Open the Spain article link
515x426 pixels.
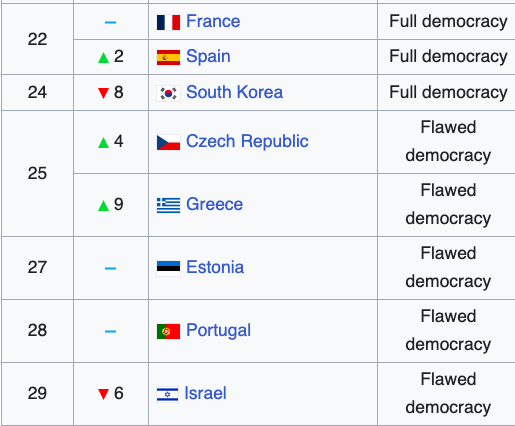(x=208, y=56)
